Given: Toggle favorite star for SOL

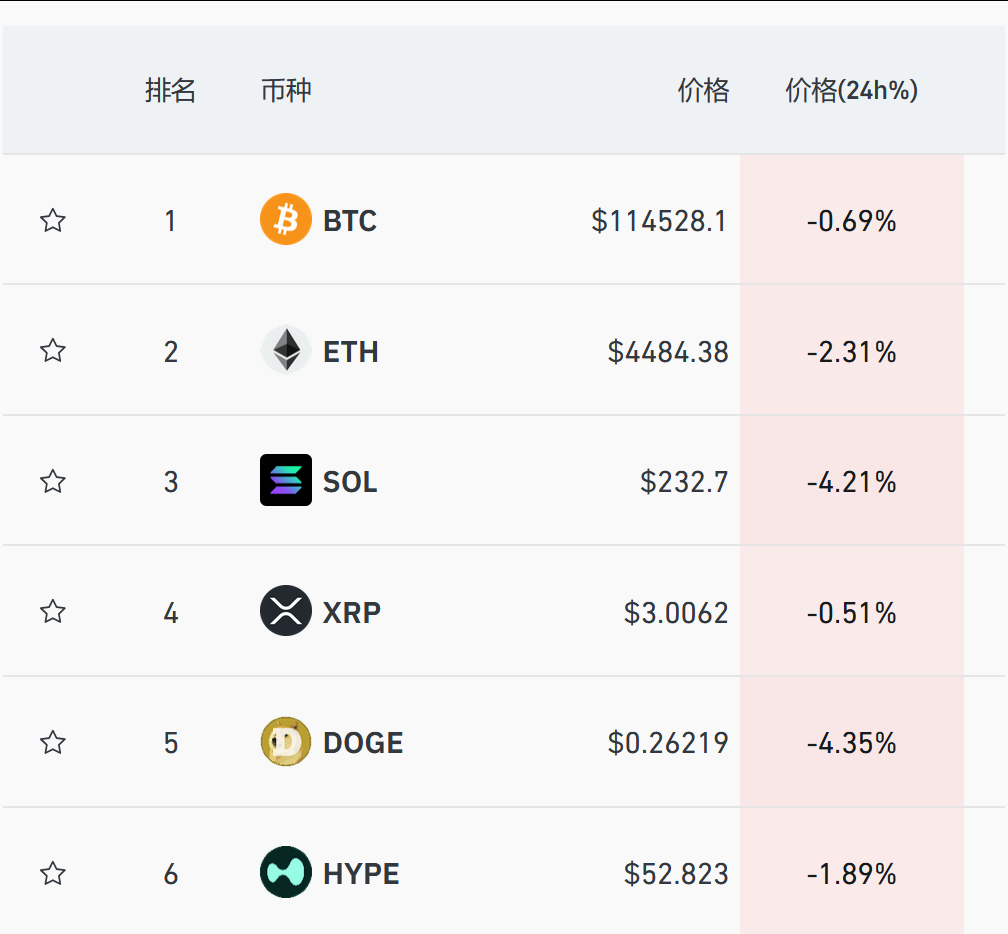Looking at the screenshot, I should [x=53, y=481].
